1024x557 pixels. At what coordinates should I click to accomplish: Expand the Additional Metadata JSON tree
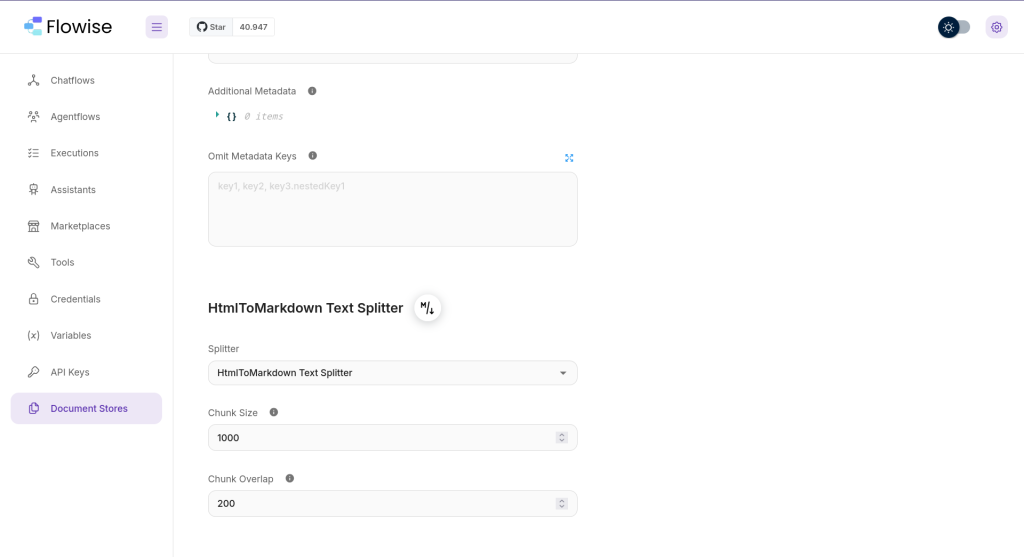coord(217,115)
